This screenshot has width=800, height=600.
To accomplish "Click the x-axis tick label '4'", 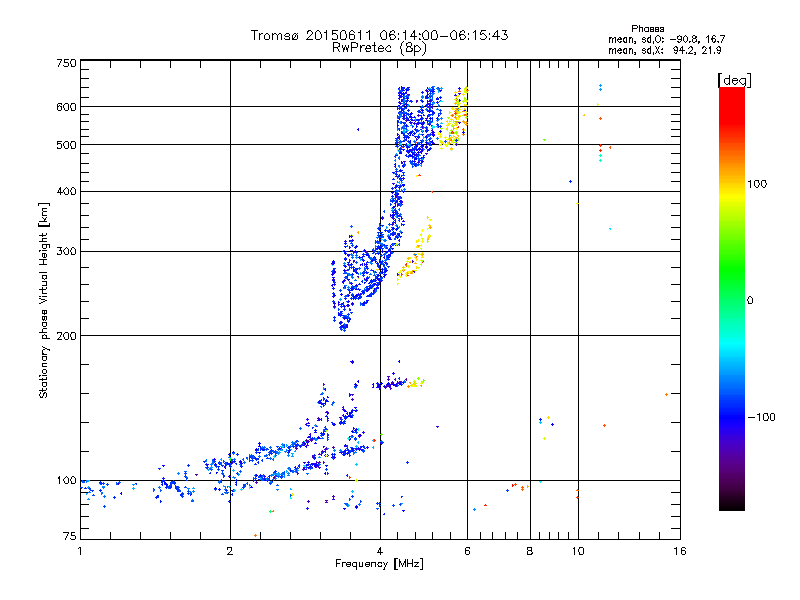I will point(380,551).
